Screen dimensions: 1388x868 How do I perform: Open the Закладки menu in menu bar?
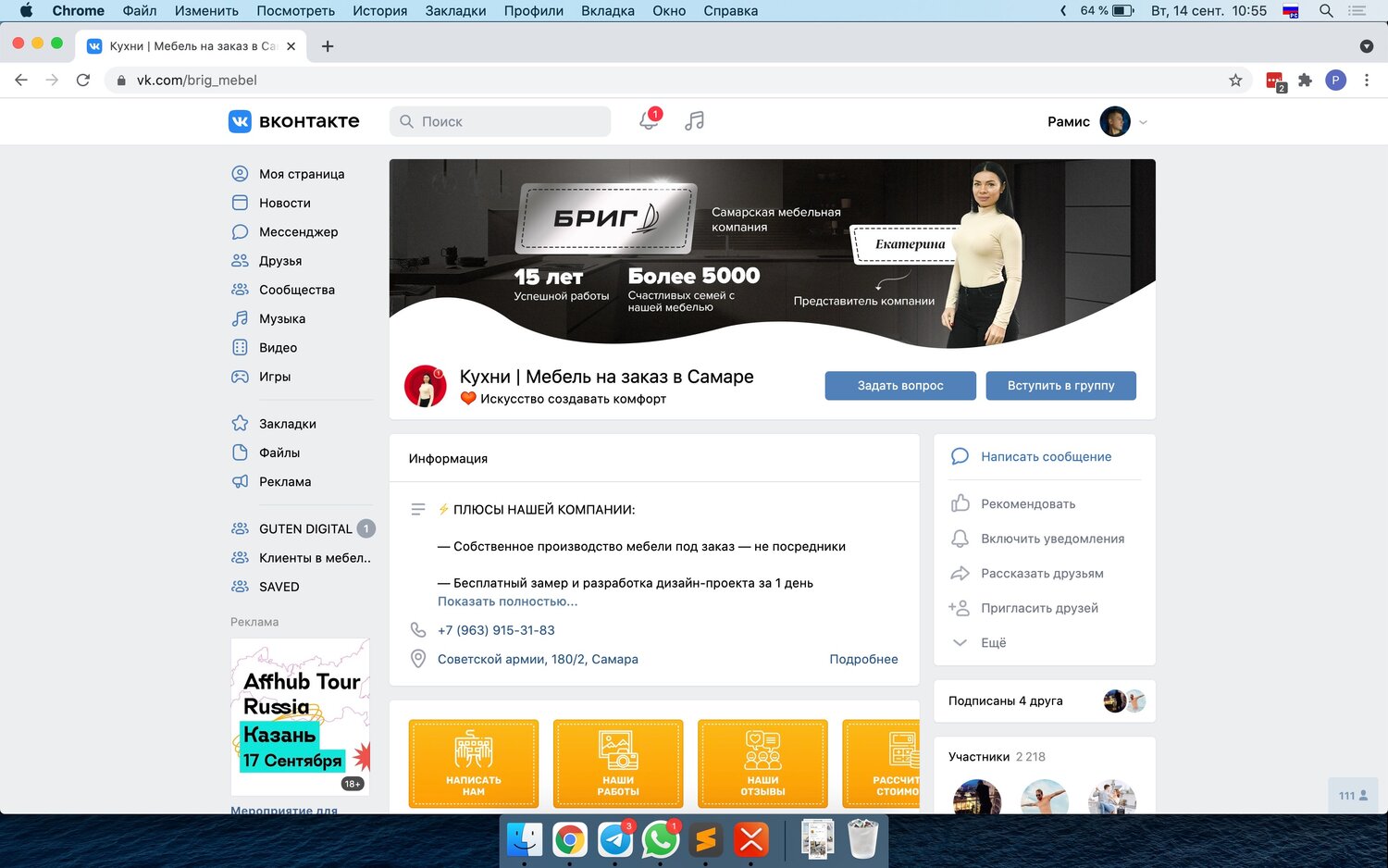(x=455, y=11)
